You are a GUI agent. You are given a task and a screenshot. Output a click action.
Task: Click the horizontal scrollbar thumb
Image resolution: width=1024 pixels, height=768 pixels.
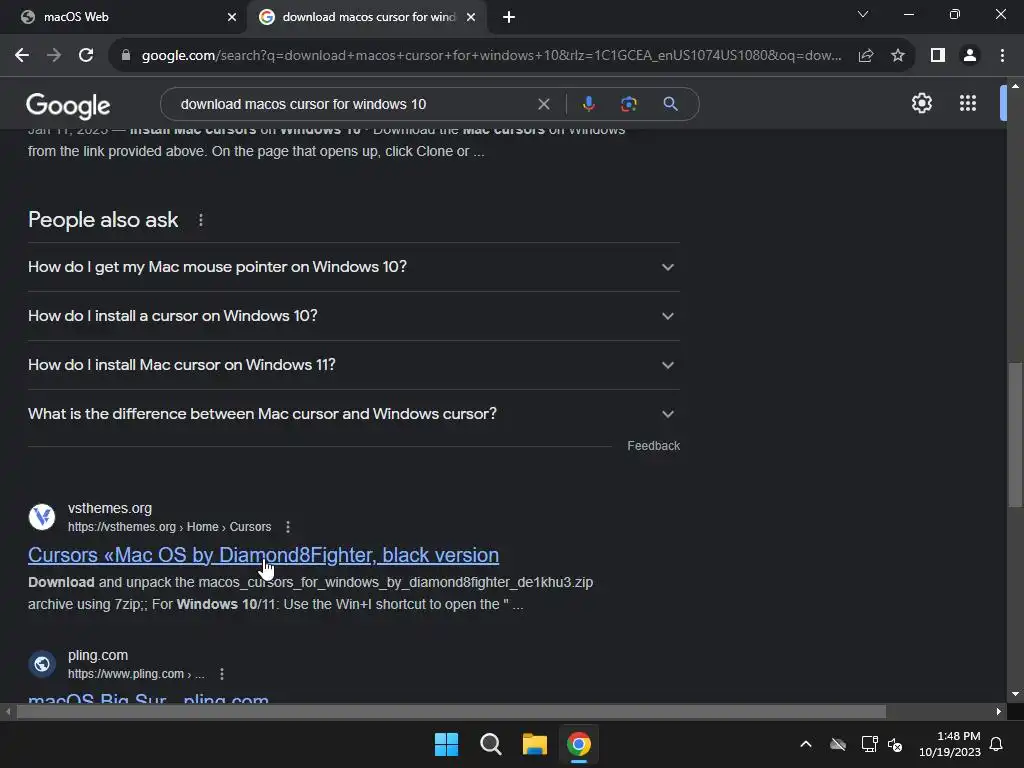tap(451, 712)
